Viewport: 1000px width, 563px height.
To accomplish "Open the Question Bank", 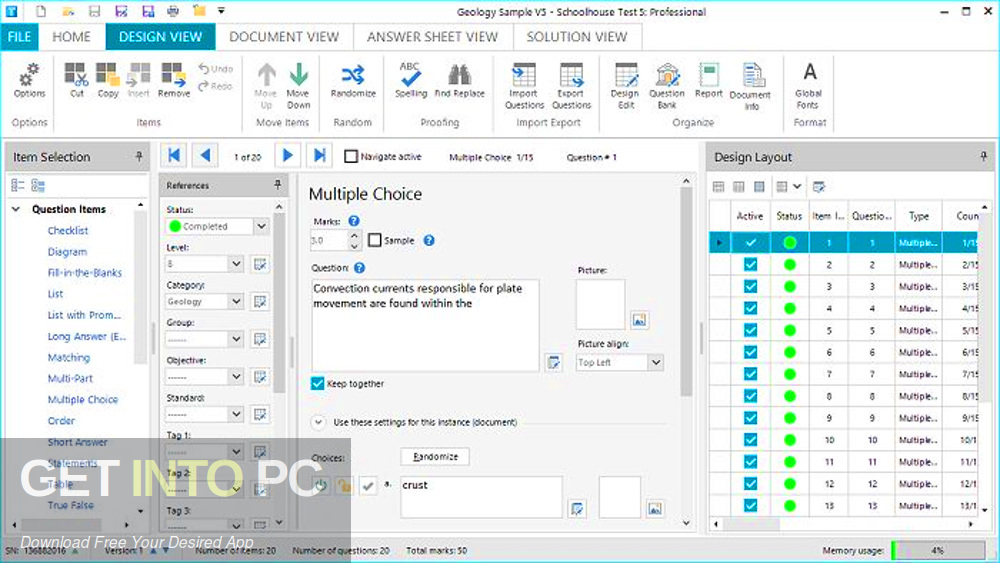I will point(666,86).
